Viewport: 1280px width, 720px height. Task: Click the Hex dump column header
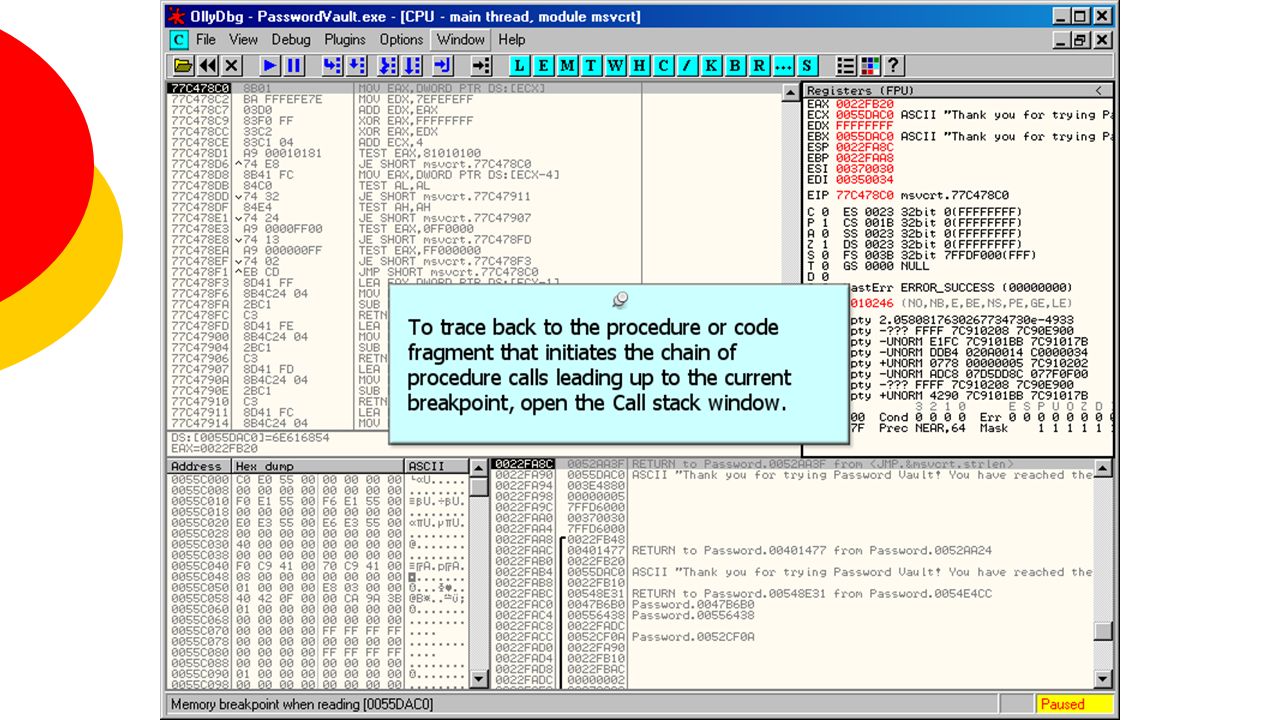[x=318, y=467]
